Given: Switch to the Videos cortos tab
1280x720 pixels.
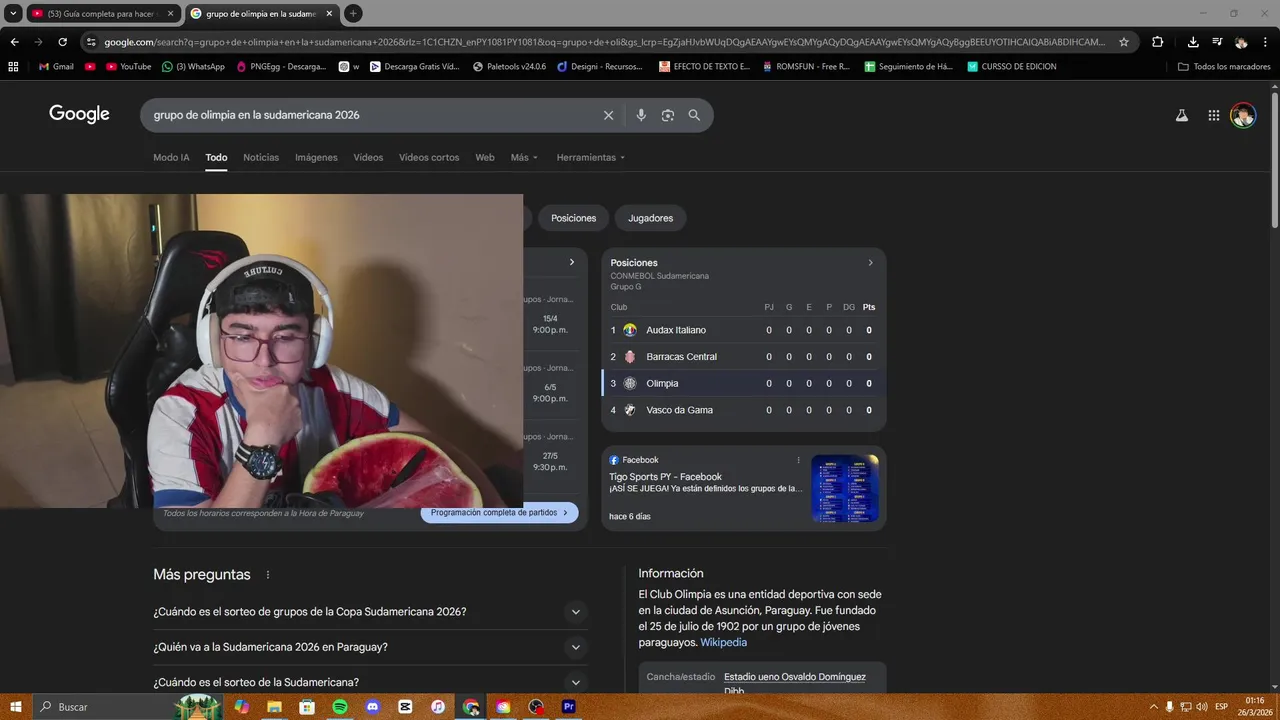Looking at the screenshot, I should pyautogui.click(x=429, y=157).
